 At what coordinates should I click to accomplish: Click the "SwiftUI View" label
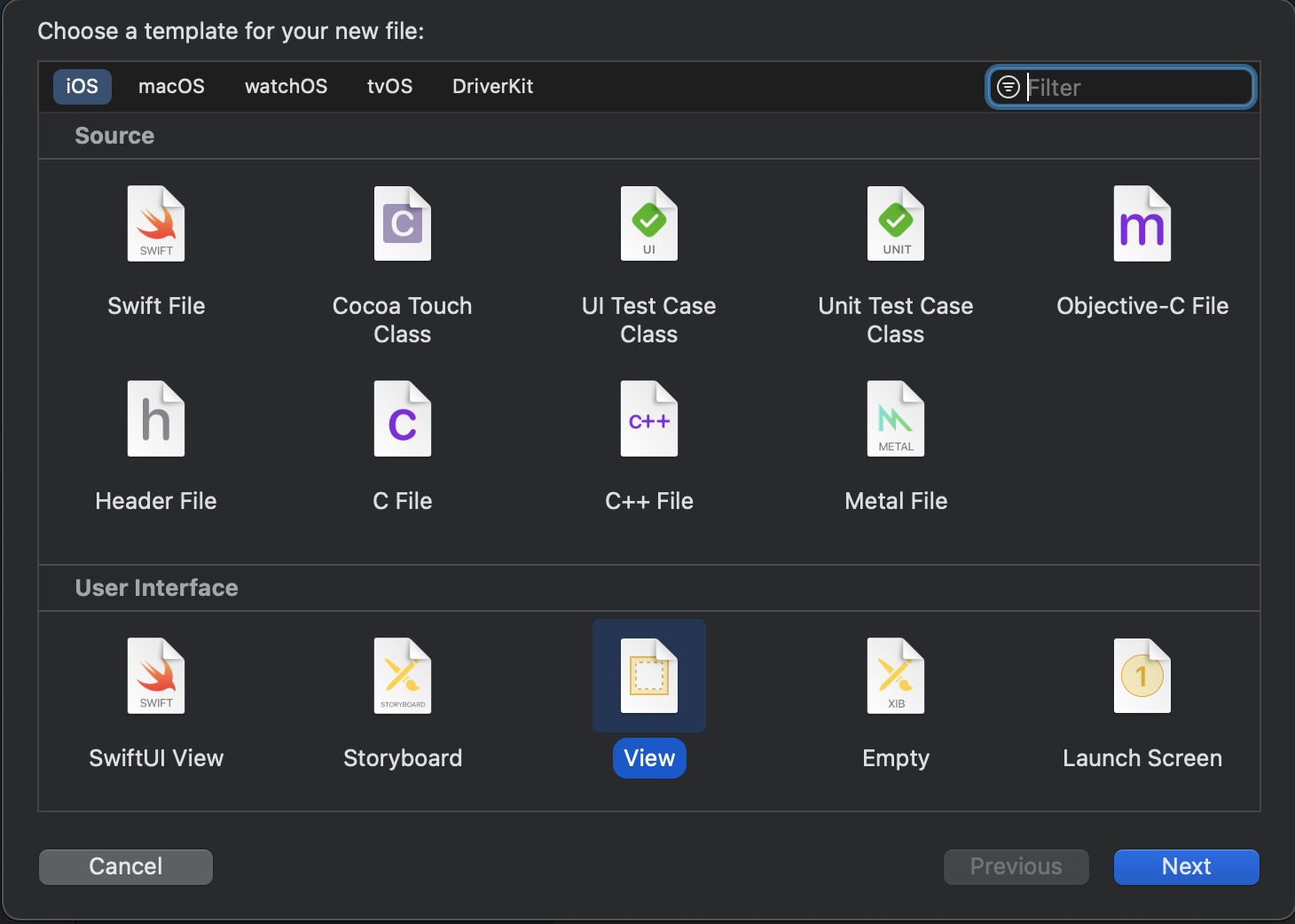point(156,758)
